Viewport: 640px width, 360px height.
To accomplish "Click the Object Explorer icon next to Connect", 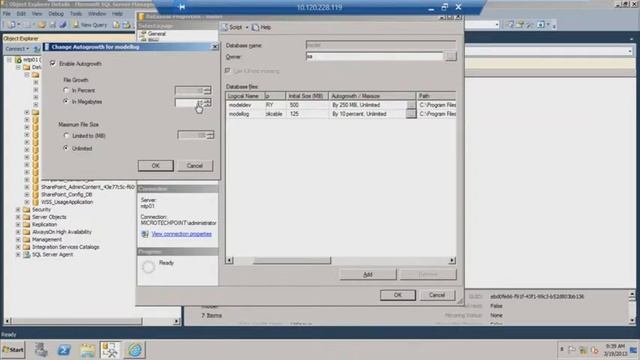I will (36, 49).
